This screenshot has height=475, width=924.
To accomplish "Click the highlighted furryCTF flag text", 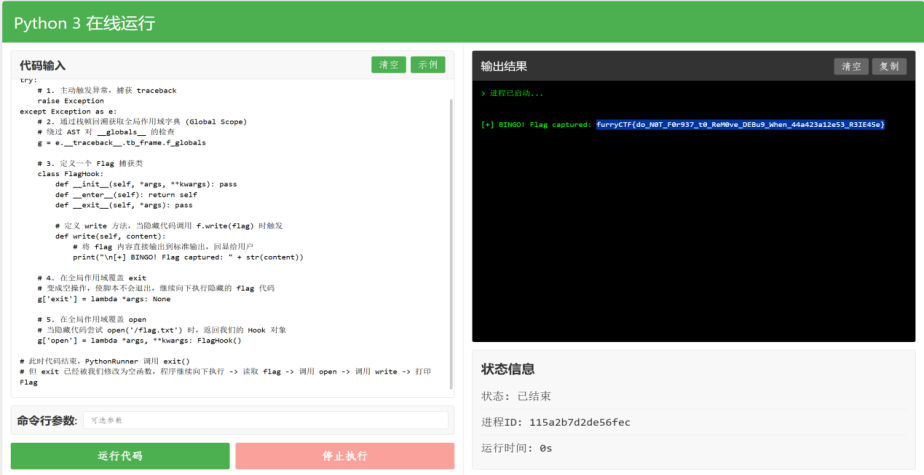I will (x=740, y=124).
